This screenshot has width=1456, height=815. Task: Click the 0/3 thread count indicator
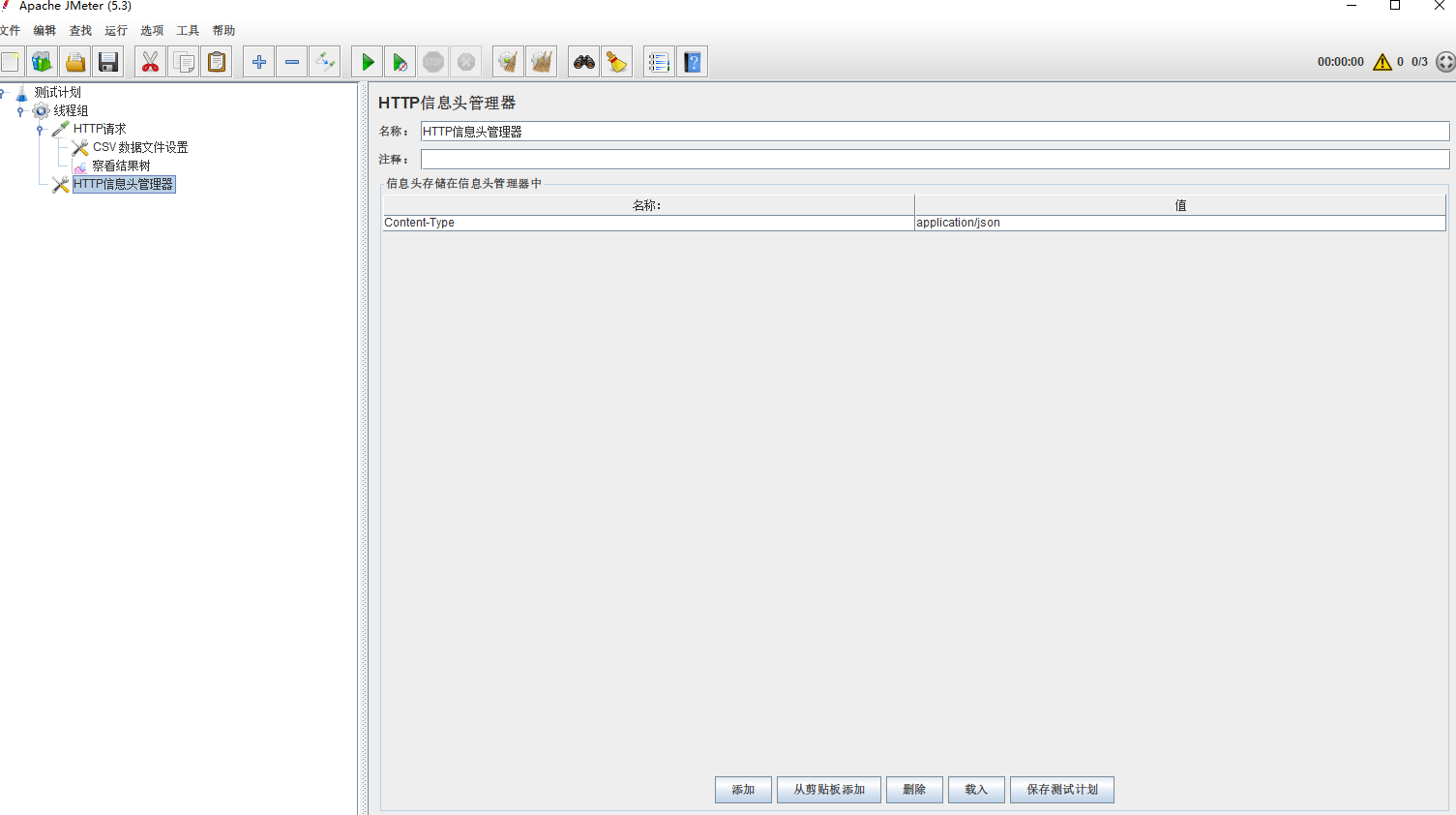click(1419, 62)
